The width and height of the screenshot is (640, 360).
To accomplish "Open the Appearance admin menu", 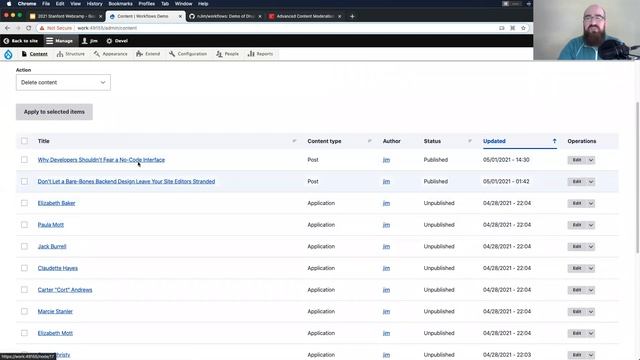I will (111, 54).
